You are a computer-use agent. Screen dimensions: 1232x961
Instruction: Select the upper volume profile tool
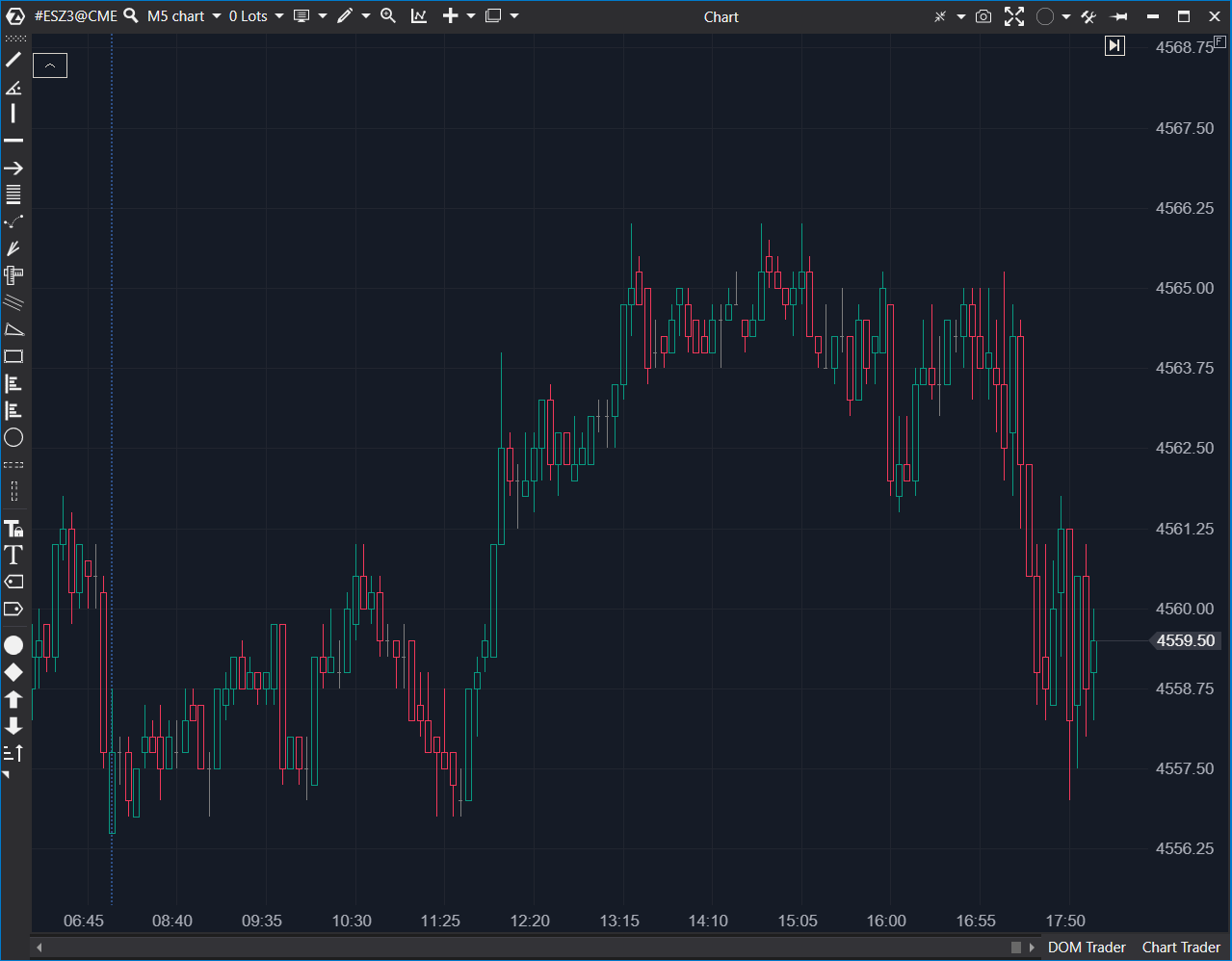click(x=13, y=383)
